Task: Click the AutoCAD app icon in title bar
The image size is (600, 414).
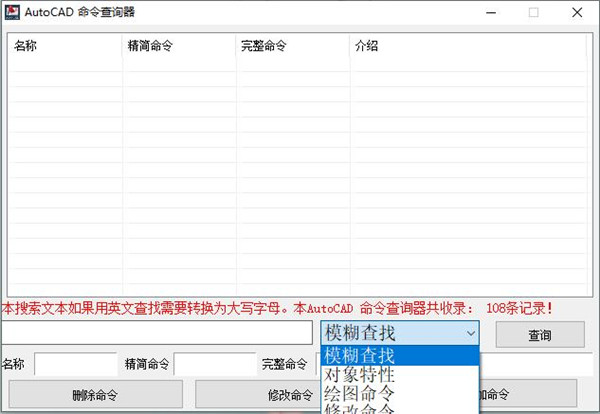Action: pos(12,13)
